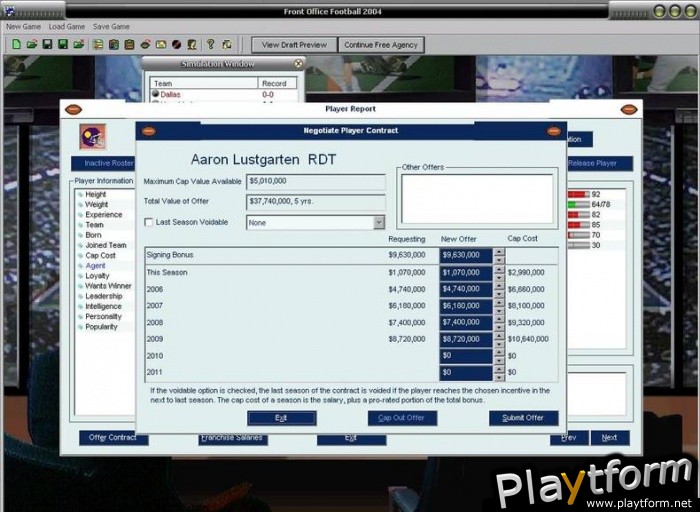Click the Signing Bonus new offer field
Screen dimensions: 700x512
click(466, 255)
